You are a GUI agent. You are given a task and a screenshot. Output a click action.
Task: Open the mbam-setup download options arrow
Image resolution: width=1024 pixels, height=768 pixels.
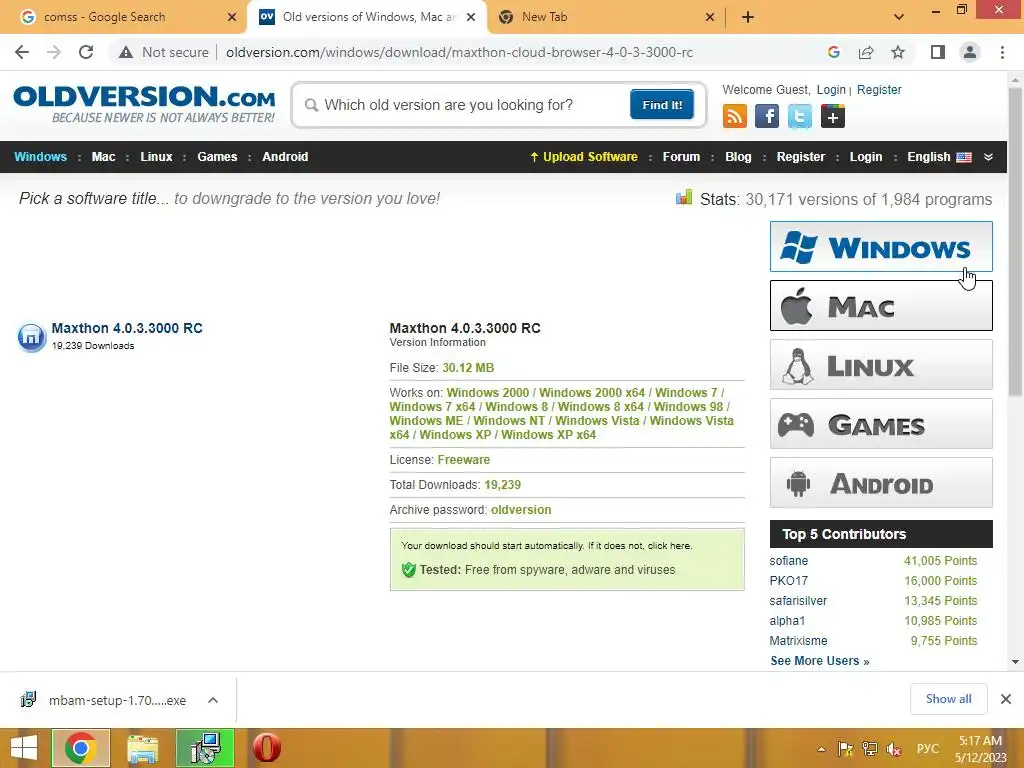click(213, 700)
